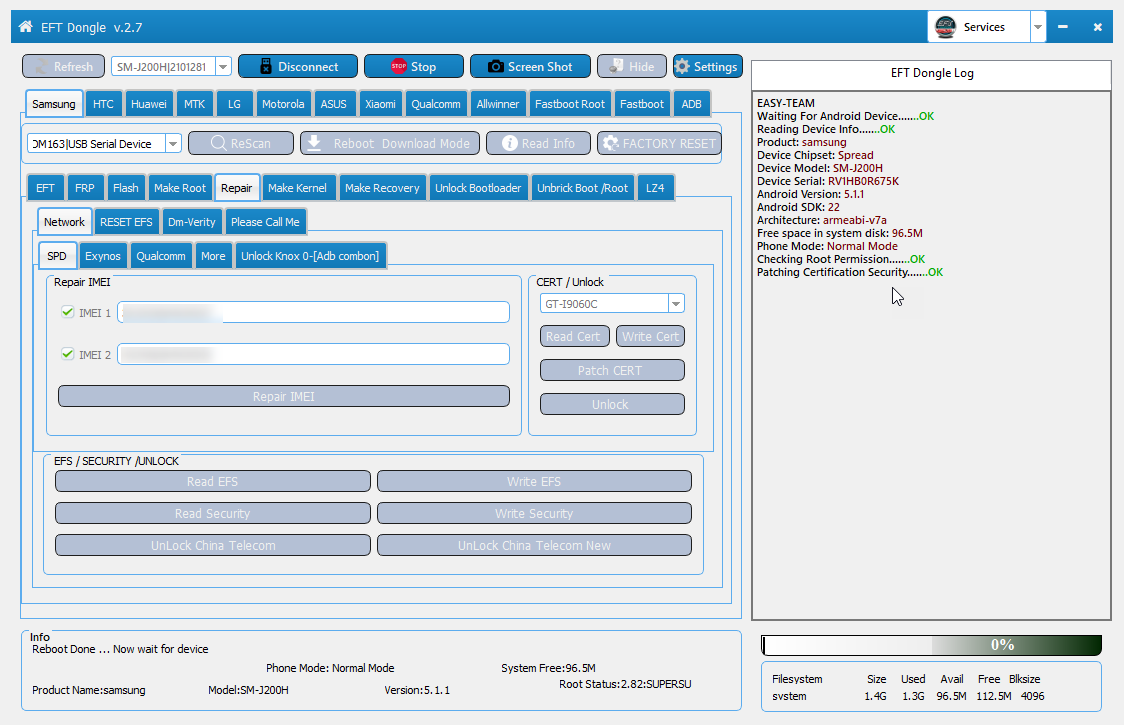
Task: Click the EFT logo beside Services
Action: 946,27
